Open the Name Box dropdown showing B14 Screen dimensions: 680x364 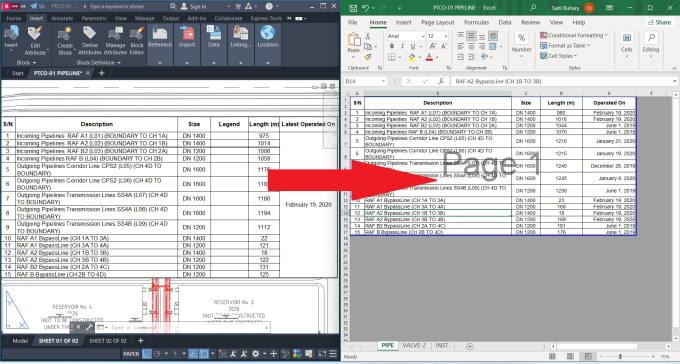[x=383, y=81]
